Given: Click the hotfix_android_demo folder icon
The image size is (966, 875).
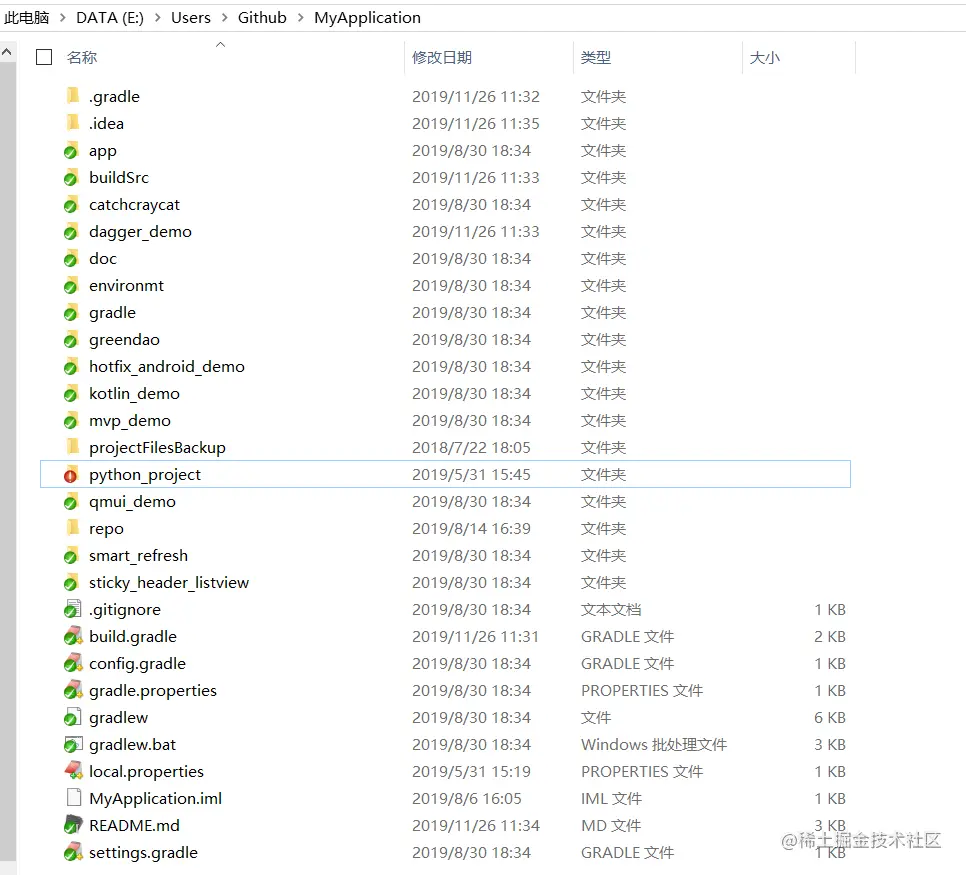Looking at the screenshot, I should [72, 367].
